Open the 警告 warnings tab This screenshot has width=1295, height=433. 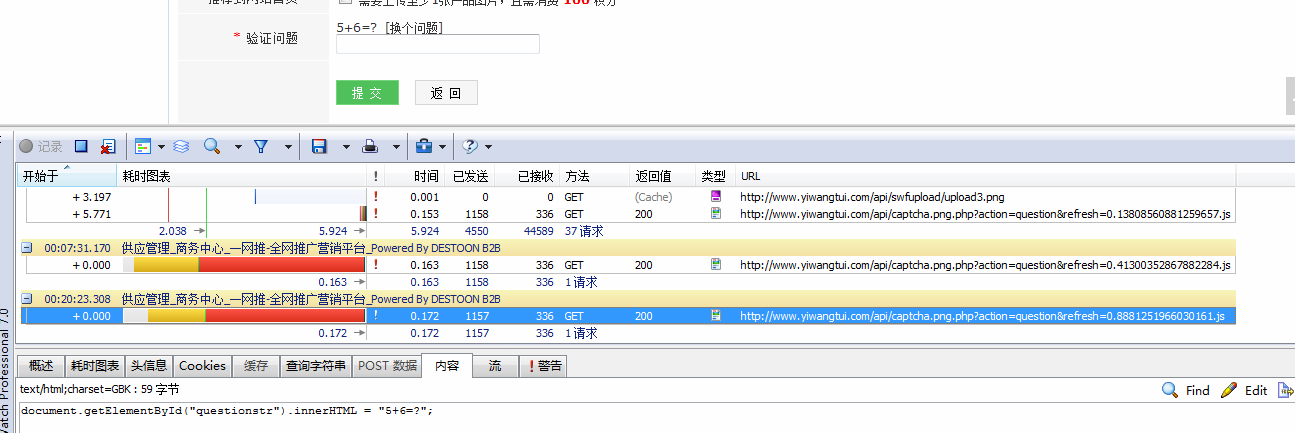point(543,366)
